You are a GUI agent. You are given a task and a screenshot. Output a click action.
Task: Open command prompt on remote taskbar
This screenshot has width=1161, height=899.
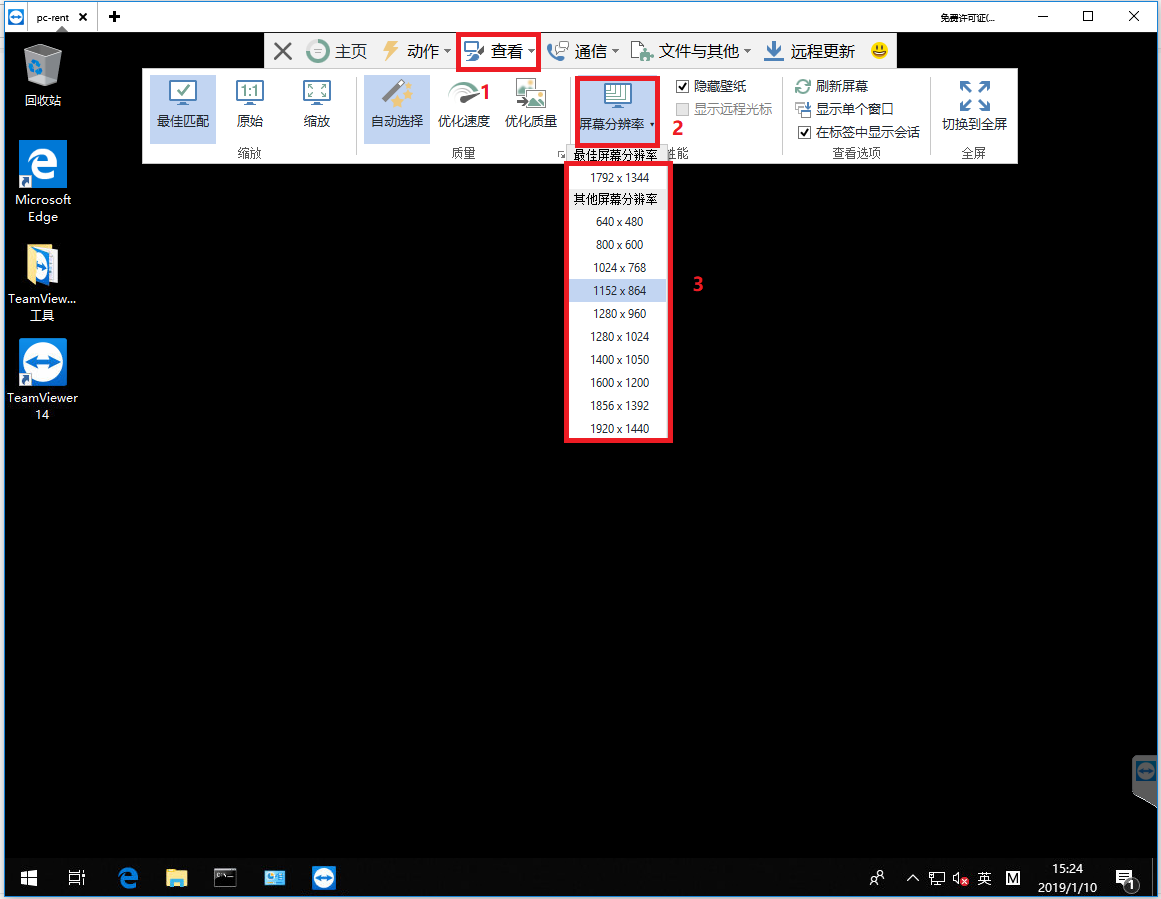(225, 878)
